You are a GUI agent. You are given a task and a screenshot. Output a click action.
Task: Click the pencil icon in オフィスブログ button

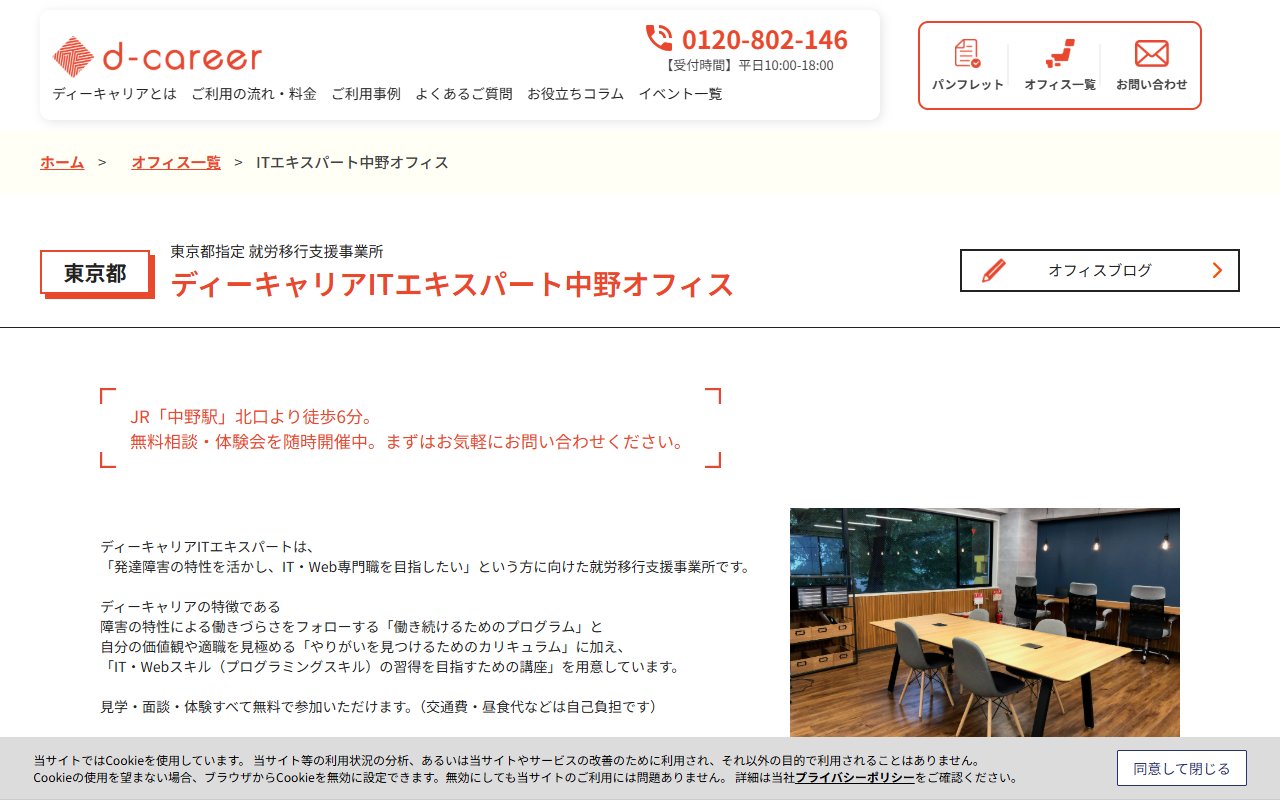coord(994,270)
